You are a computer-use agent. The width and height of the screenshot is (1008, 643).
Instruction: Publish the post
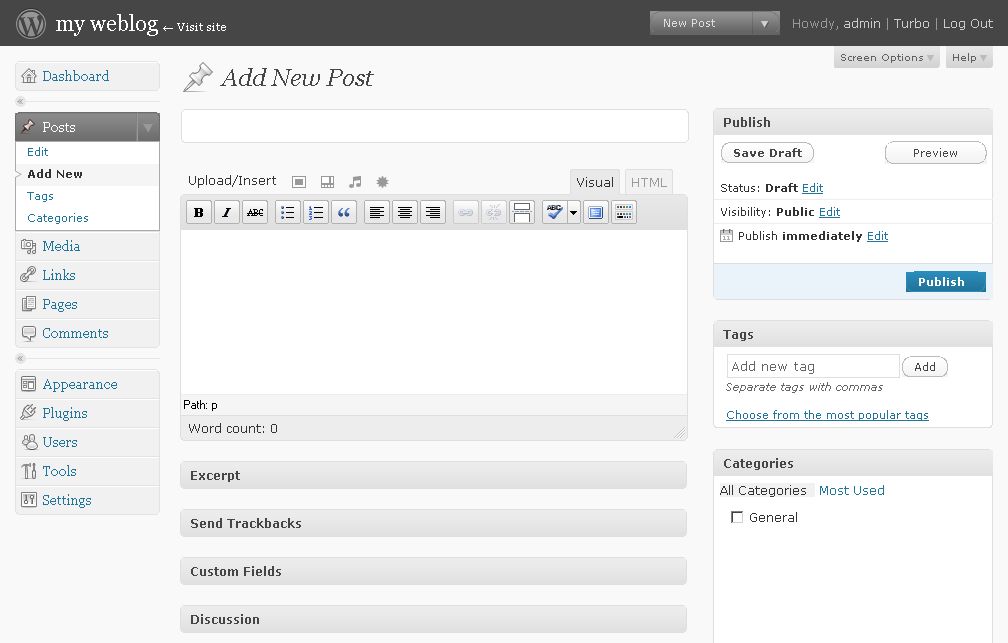point(944,281)
